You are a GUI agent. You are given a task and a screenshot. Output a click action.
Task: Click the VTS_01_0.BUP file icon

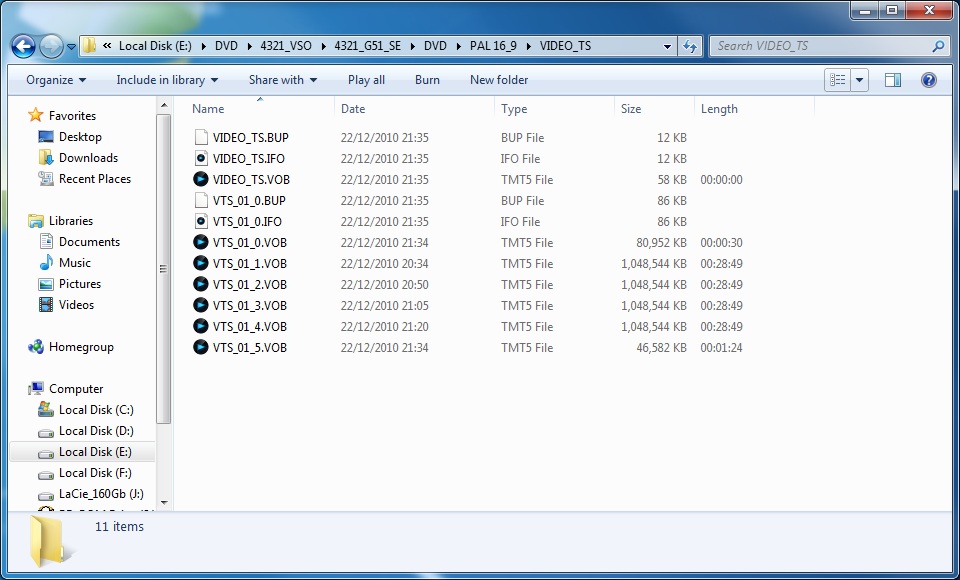tap(201, 200)
